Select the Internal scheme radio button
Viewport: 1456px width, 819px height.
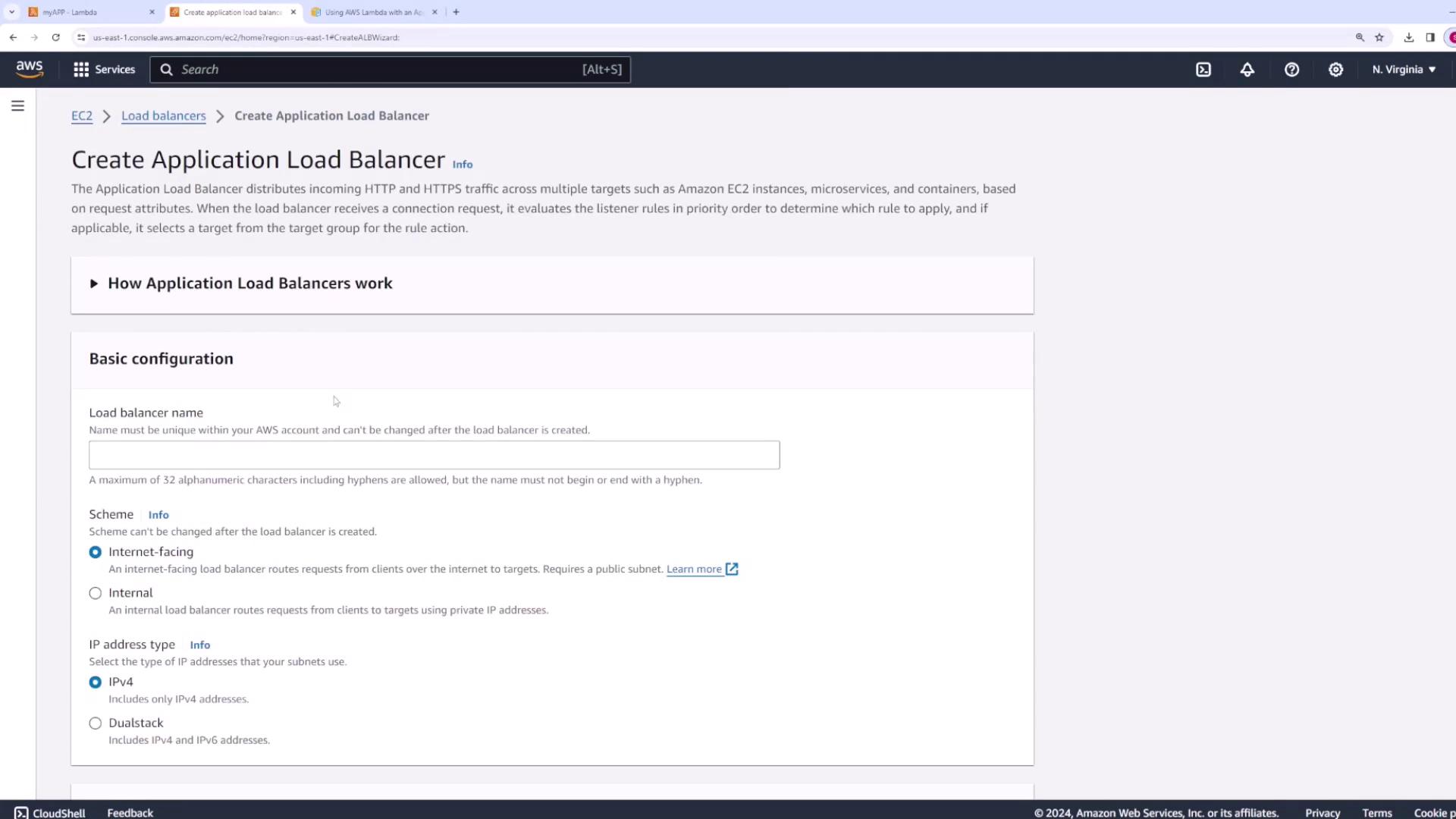96,593
